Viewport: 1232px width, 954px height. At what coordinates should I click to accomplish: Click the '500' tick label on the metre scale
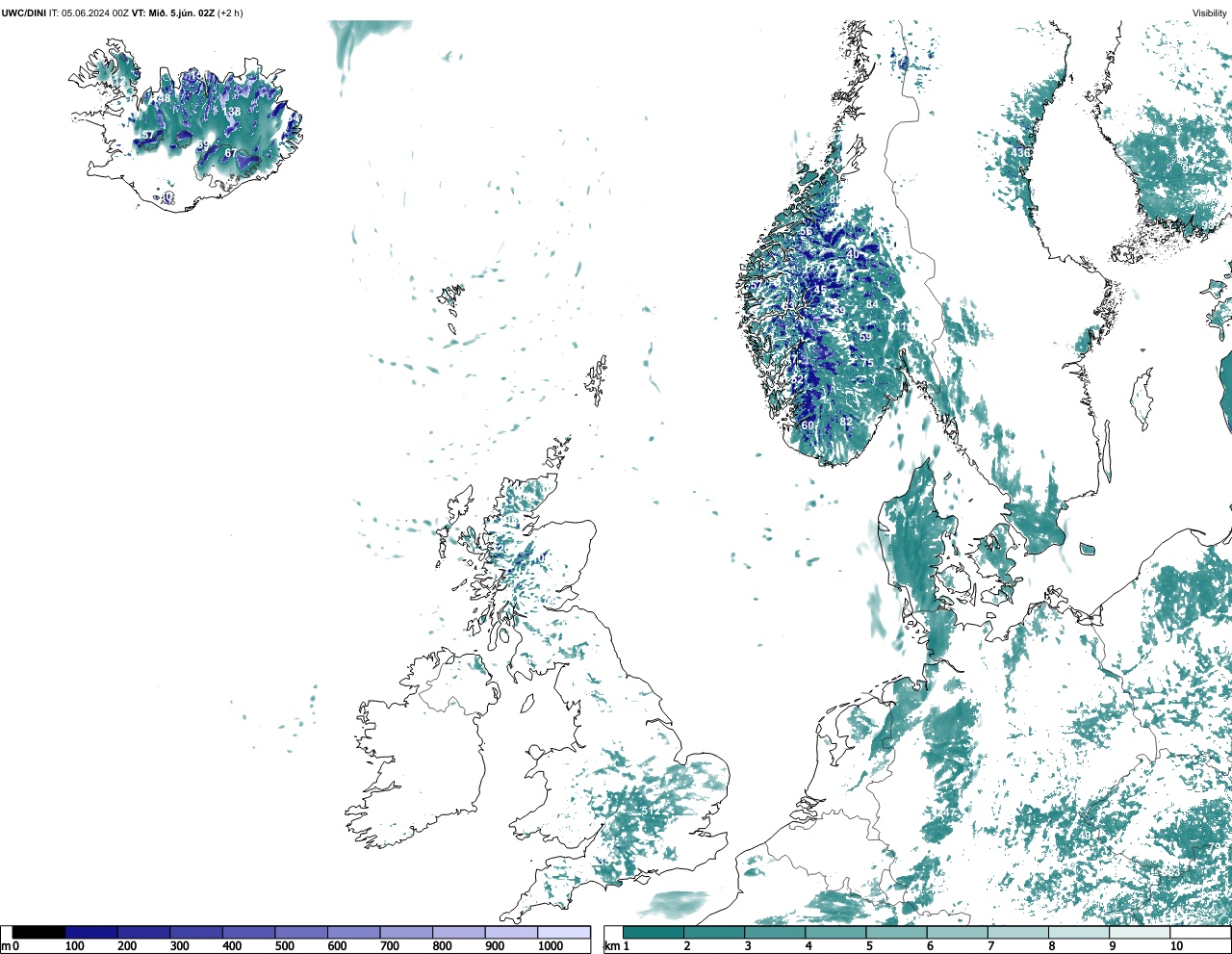coord(284,946)
